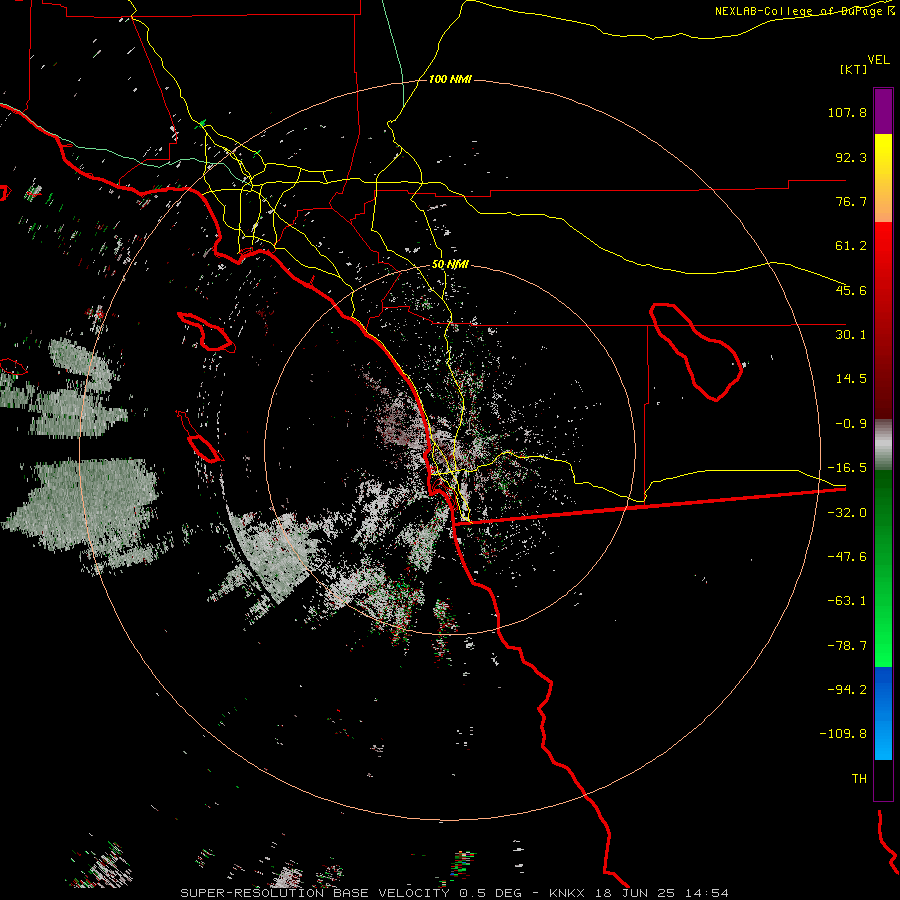900x900 pixels.
Task: Click the blue segment of velocity color bar
Action: pyautogui.click(x=883, y=713)
